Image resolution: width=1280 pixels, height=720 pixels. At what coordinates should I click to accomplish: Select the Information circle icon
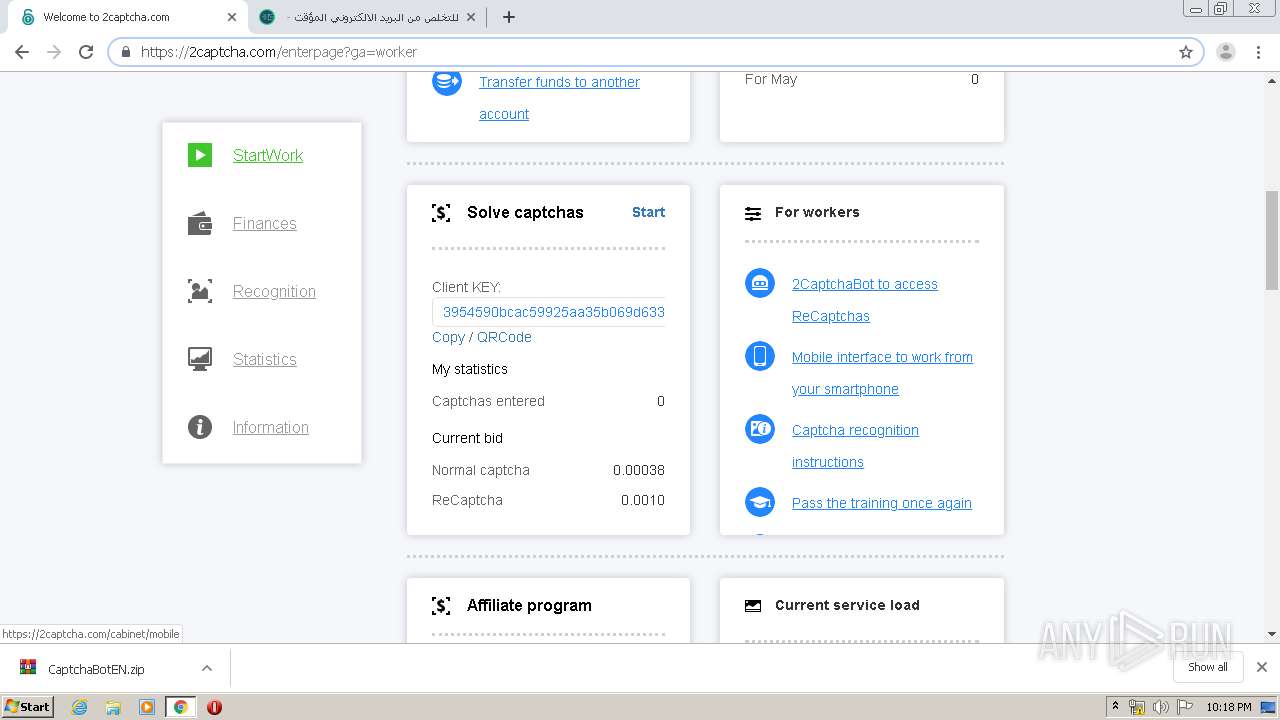[x=200, y=427]
